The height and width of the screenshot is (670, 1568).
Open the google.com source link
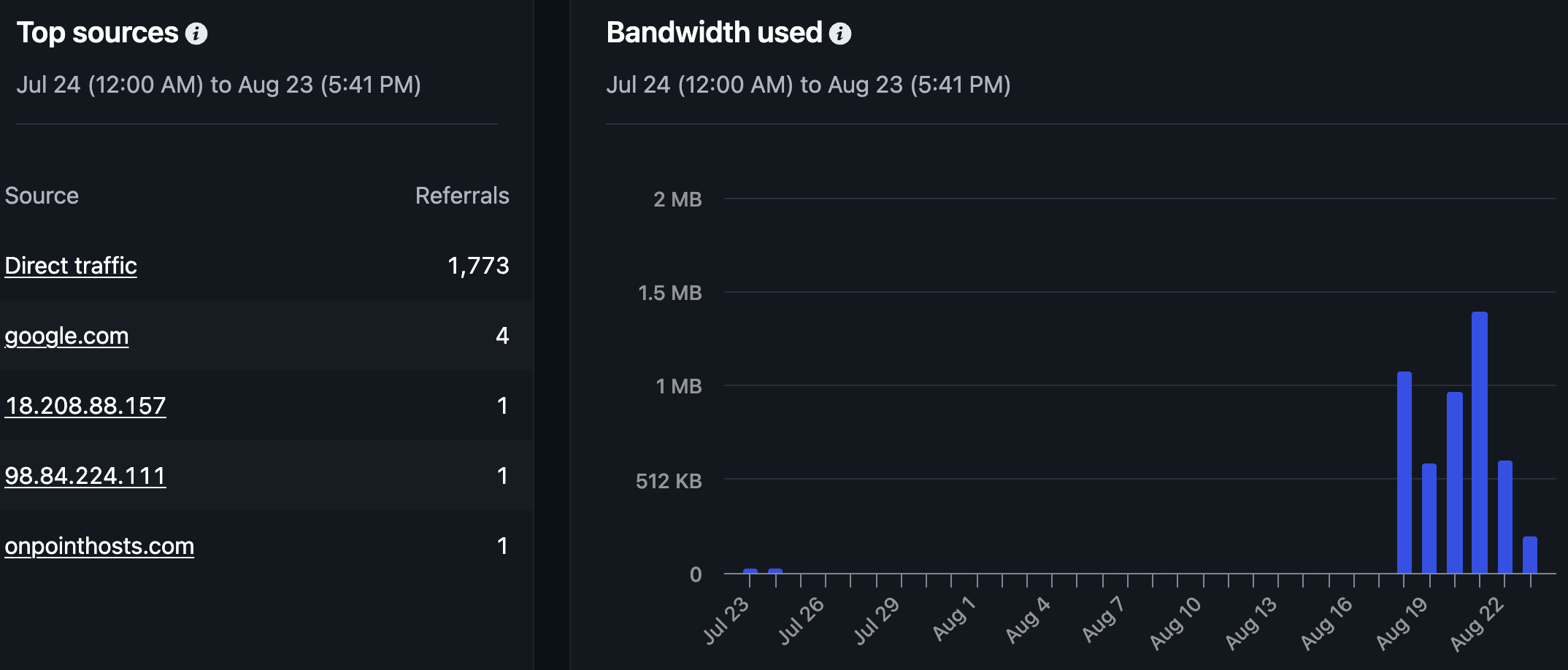[x=66, y=336]
